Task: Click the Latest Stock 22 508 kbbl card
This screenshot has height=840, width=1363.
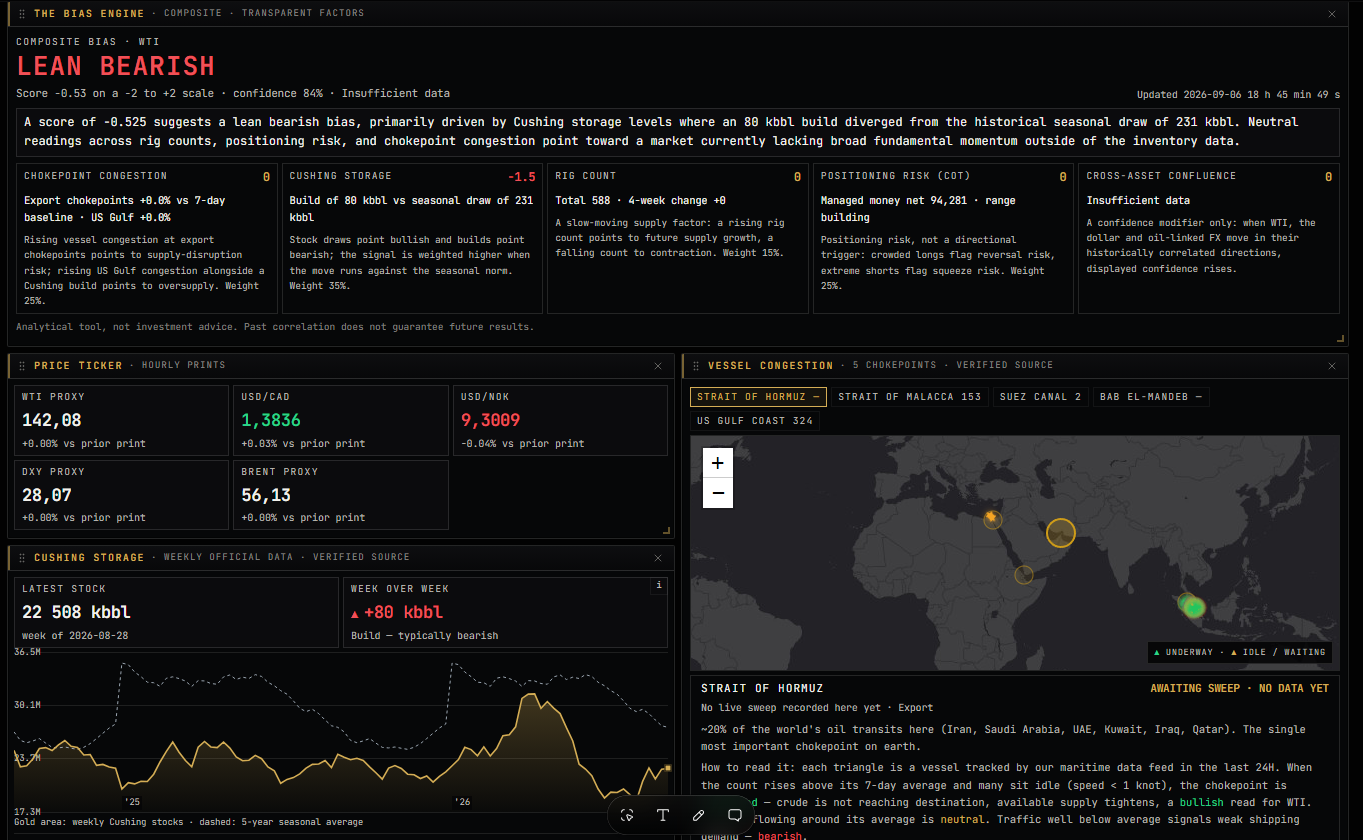Action: 176,612
